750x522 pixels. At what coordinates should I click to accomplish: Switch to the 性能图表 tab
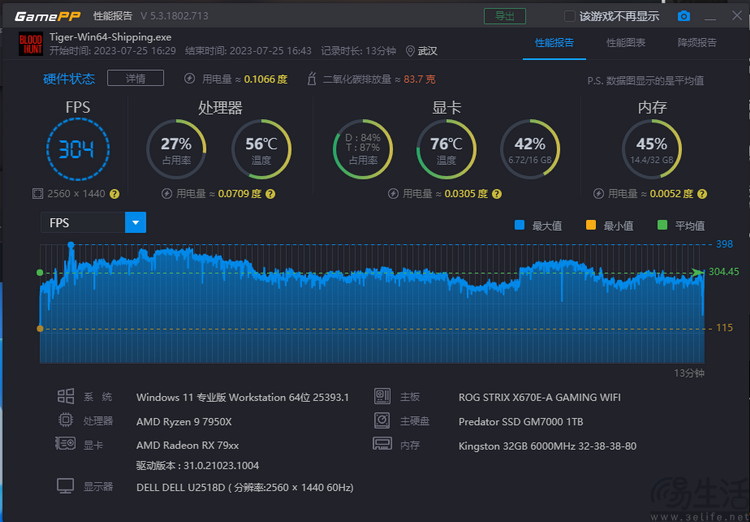(x=626, y=43)
